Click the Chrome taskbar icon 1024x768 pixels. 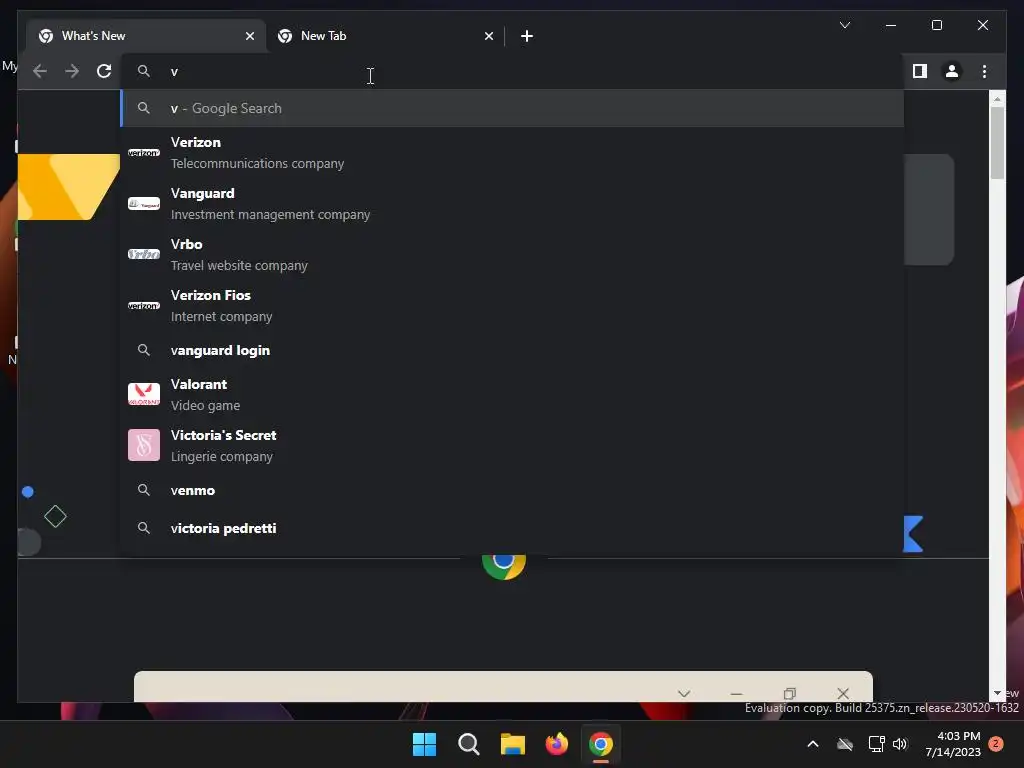coord(601,744)
